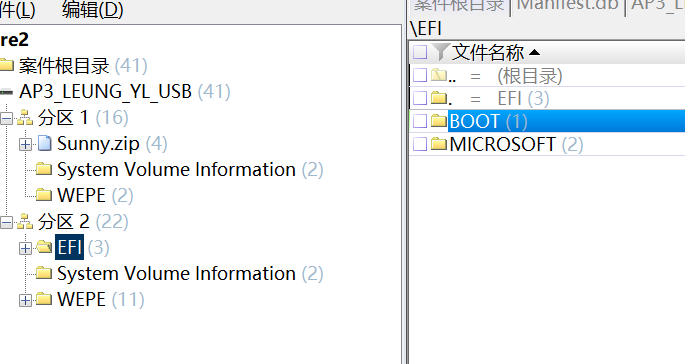
Task: Select System Volume Information under 分区 1
Action: coord(190,170)
